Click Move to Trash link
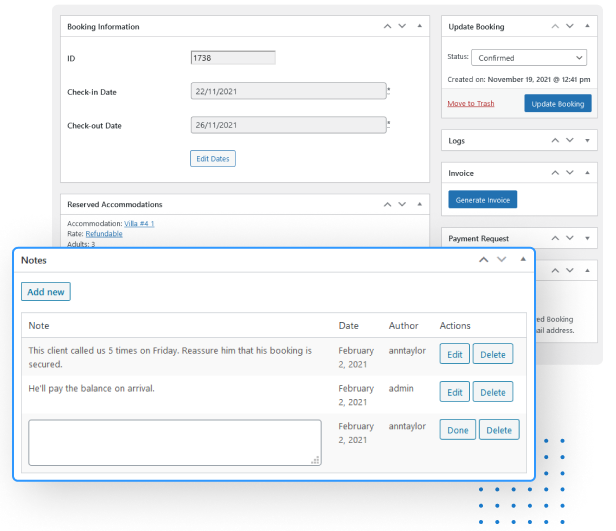This screenshot has height=531, width=616. click(x=471, y=103)
